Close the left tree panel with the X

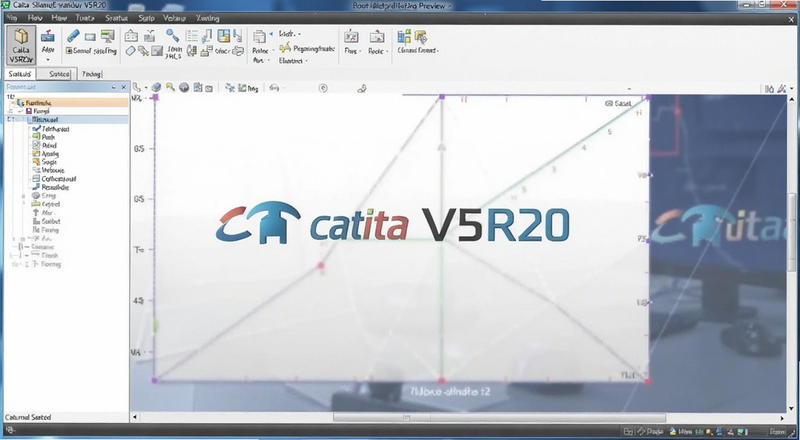pyautogui.click(x=123, y=87)
